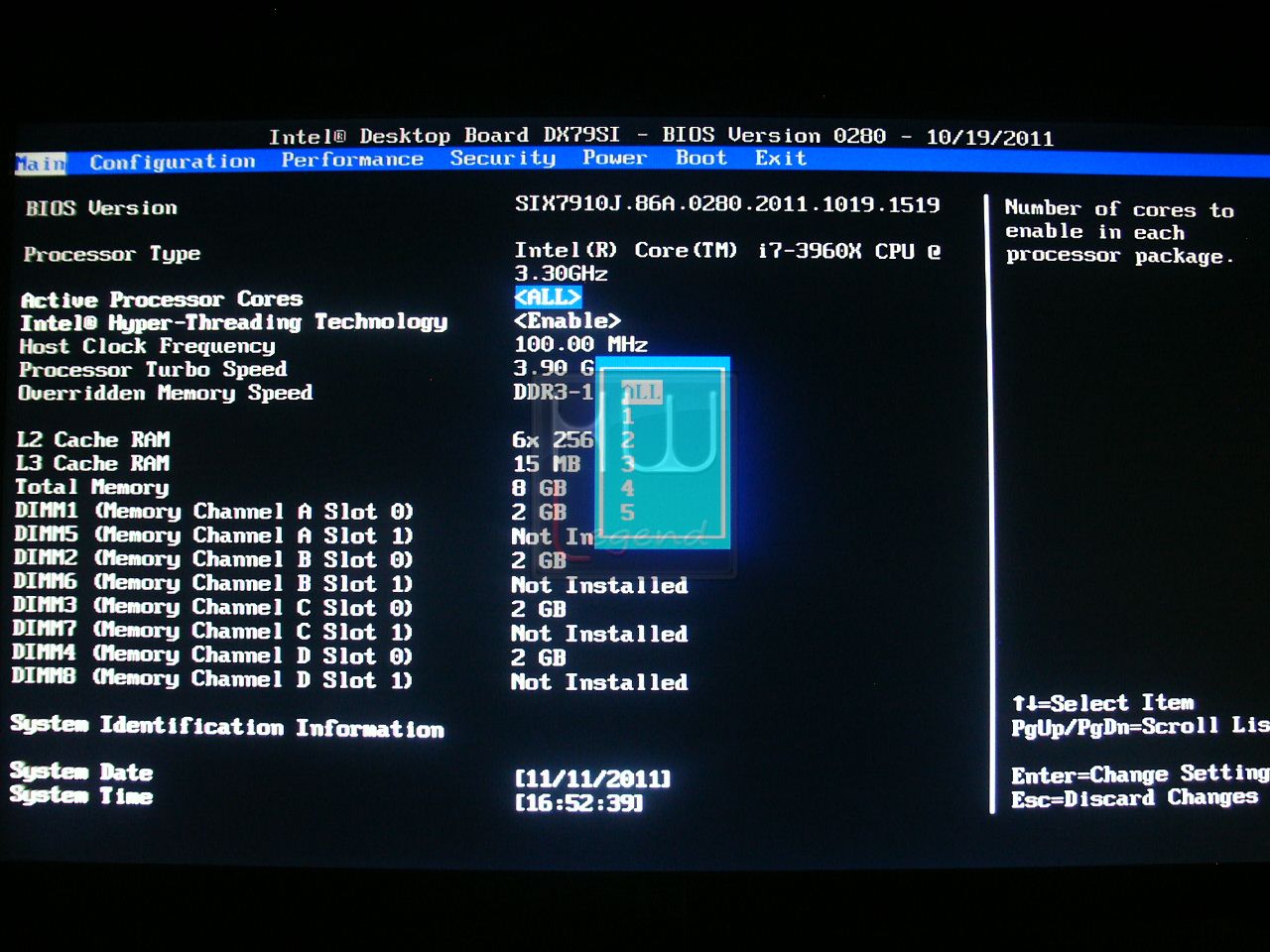Choose ALL in cores popup list
This screenshot has width=1270, height=952.
(641, 392)
